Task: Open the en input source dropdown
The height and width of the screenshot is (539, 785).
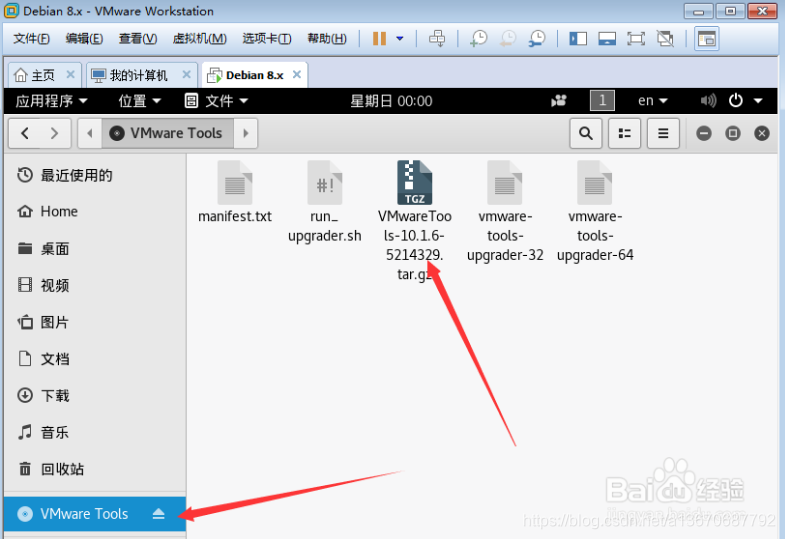Action: (653, 101)
